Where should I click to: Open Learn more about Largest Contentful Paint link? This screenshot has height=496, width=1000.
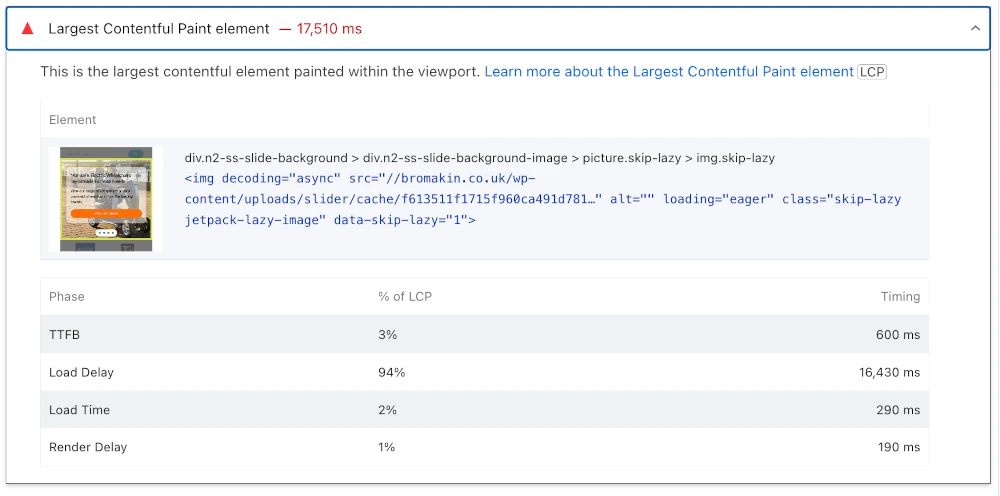coord(669,72)
